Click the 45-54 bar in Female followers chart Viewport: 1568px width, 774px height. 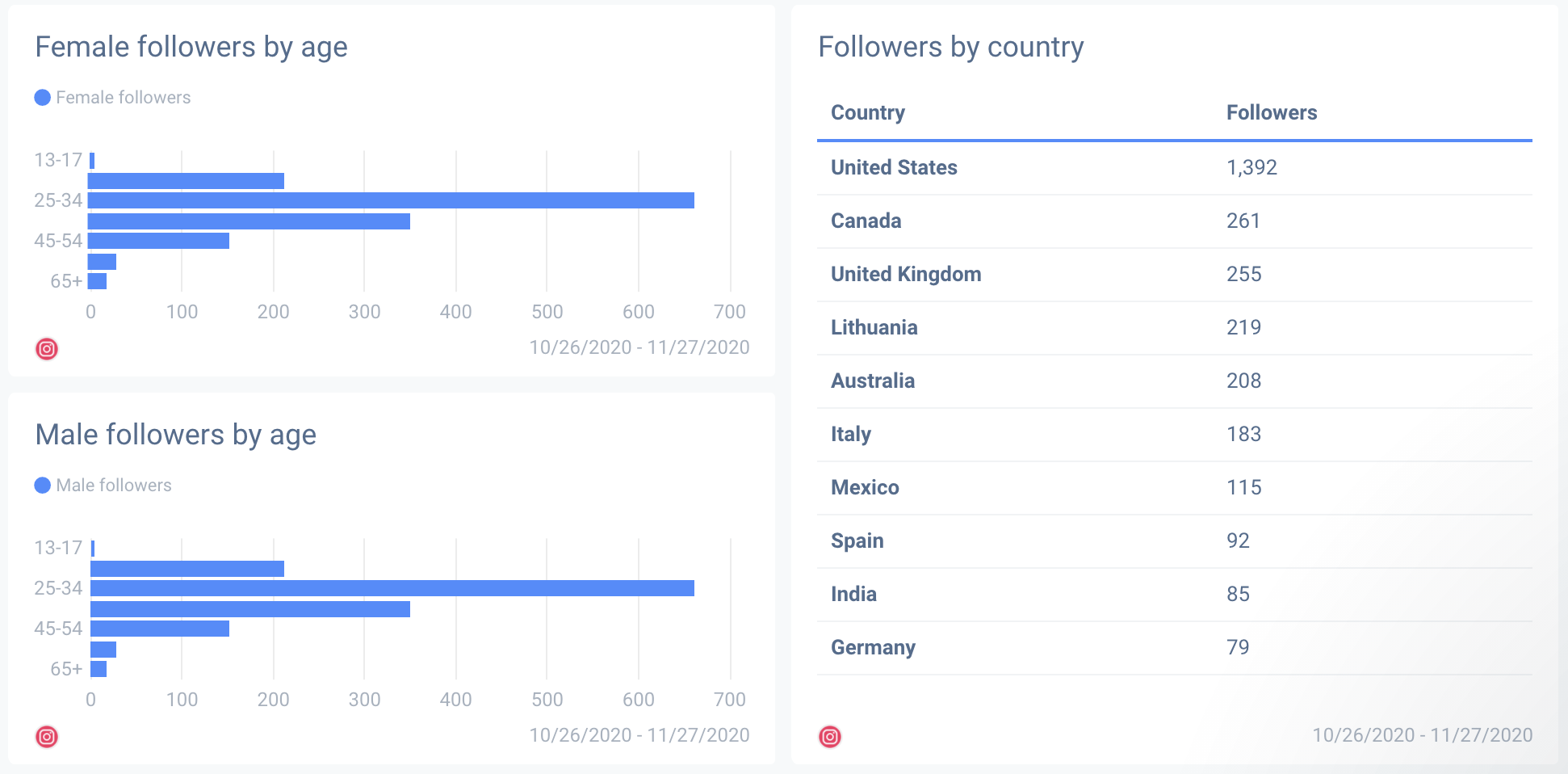[158, 241]
